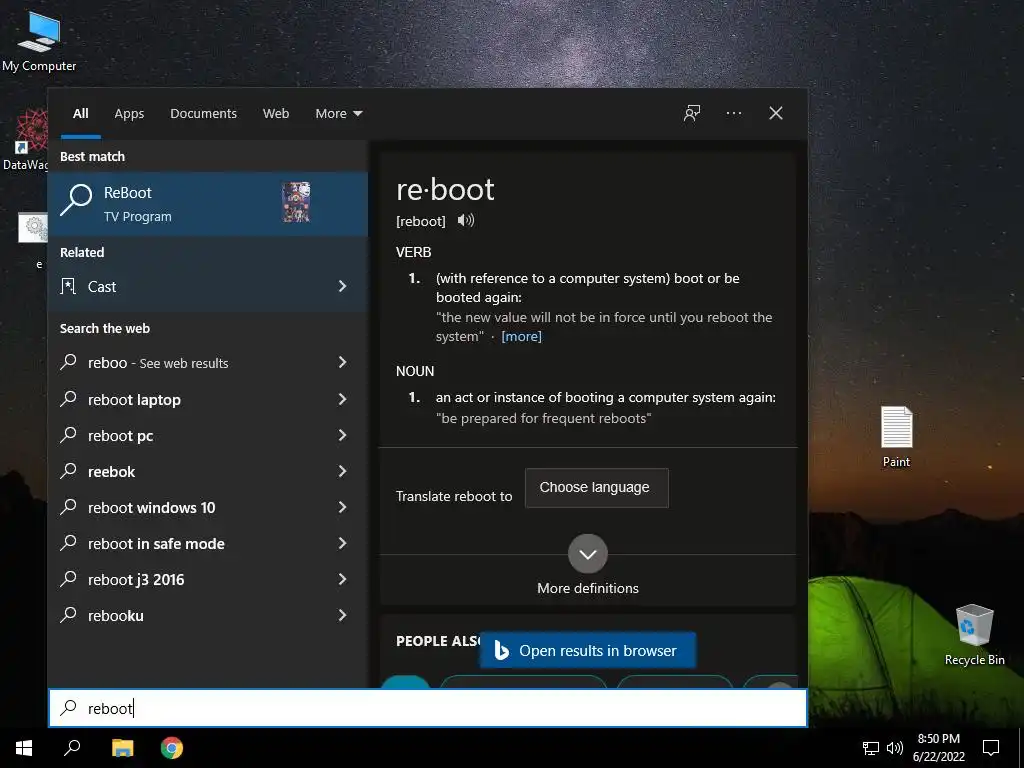The height and width of the screenshot is (768, 1024).
Task: Click the magnifier icon beside reboot laptop
Action: (x=69, y=398)
